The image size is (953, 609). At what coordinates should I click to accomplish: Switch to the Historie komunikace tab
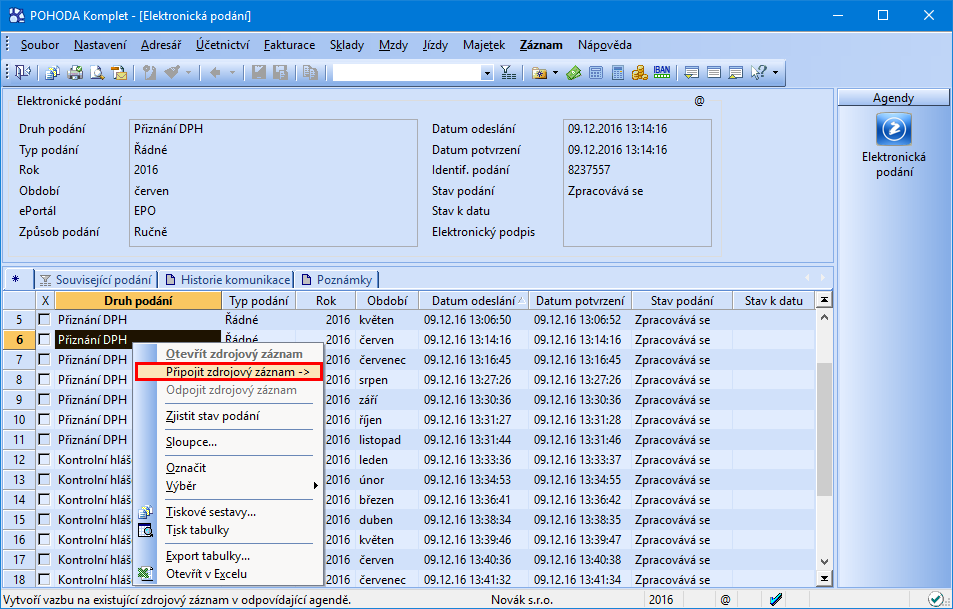pos(229,279)
